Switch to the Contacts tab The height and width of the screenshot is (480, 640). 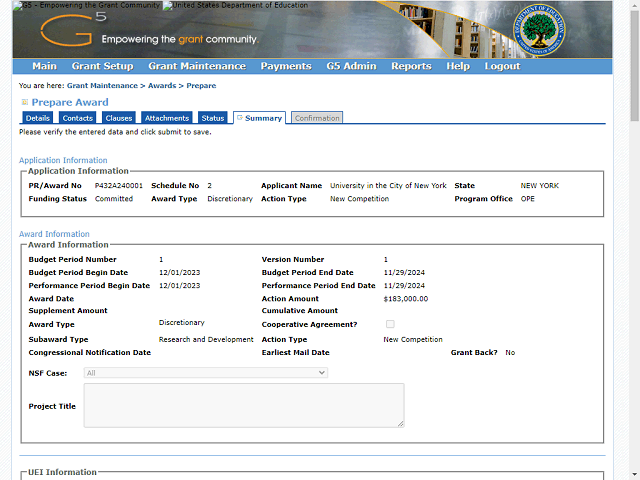[x=78, y=118]
